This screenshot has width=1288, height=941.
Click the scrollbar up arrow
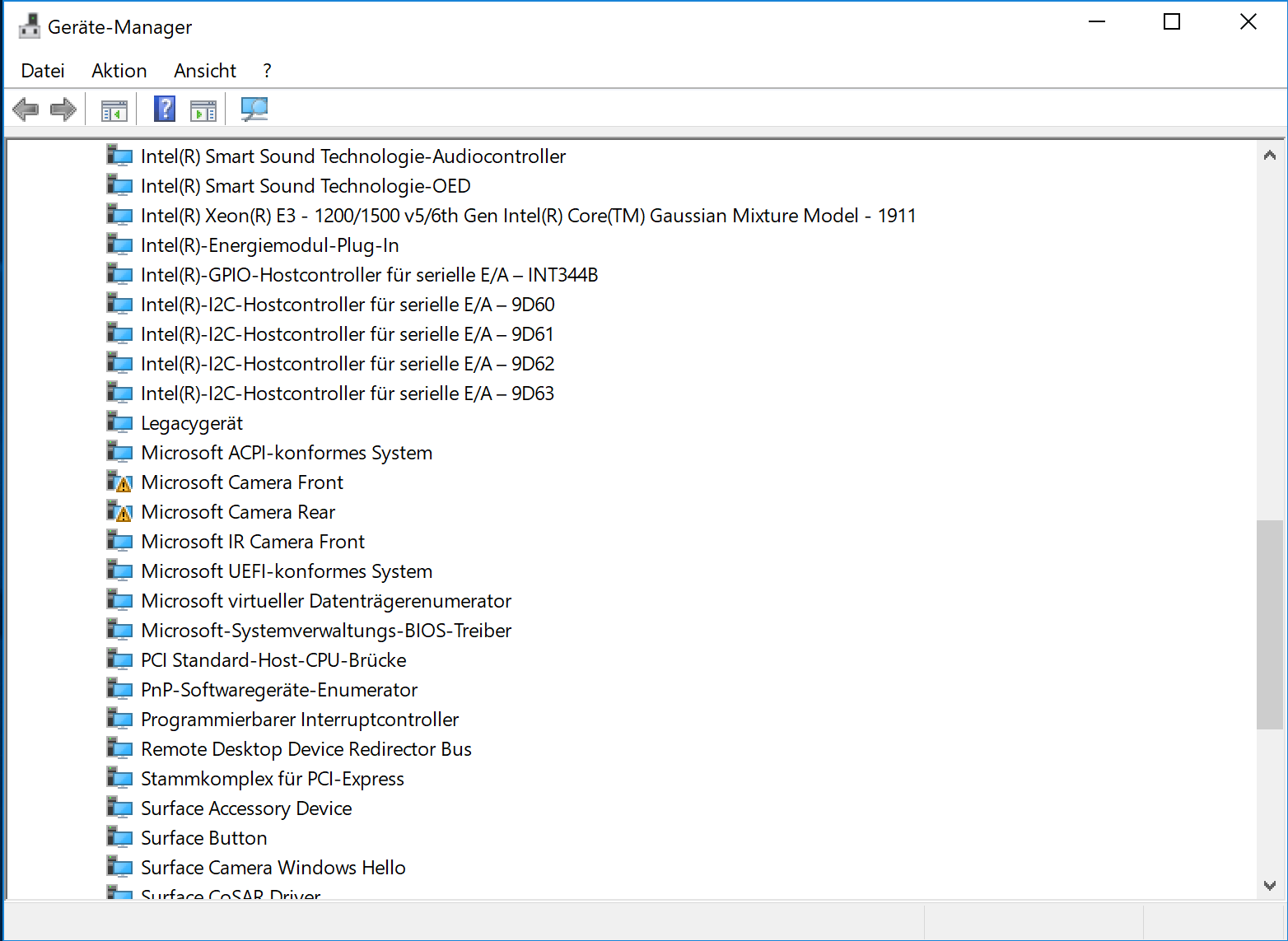coord(1269,155)
